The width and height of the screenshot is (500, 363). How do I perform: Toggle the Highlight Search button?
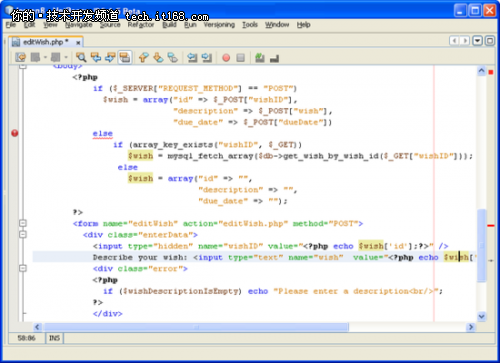point(125,58)
